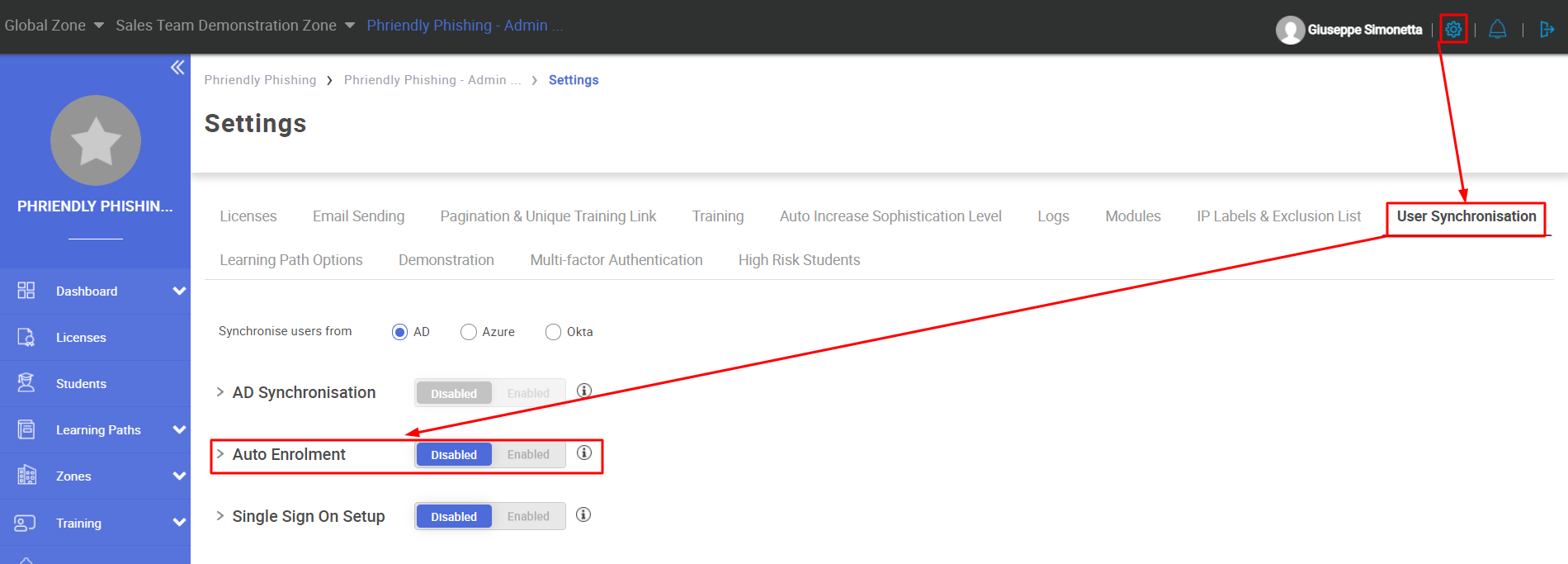
Task: Click Phriendly Phishing breadcrumb link
Action: tap(260, 80)
